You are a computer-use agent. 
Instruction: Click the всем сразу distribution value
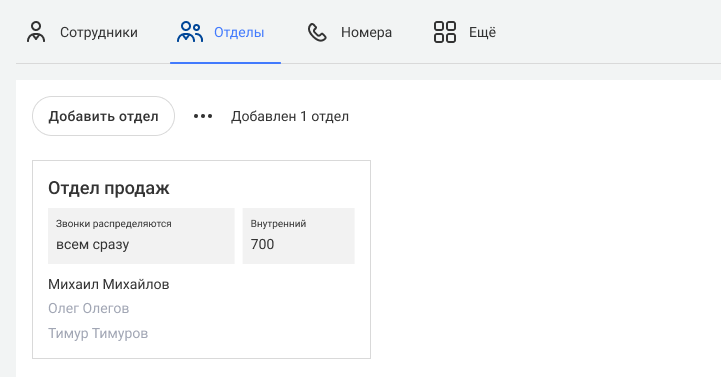(x=92, y=245)
